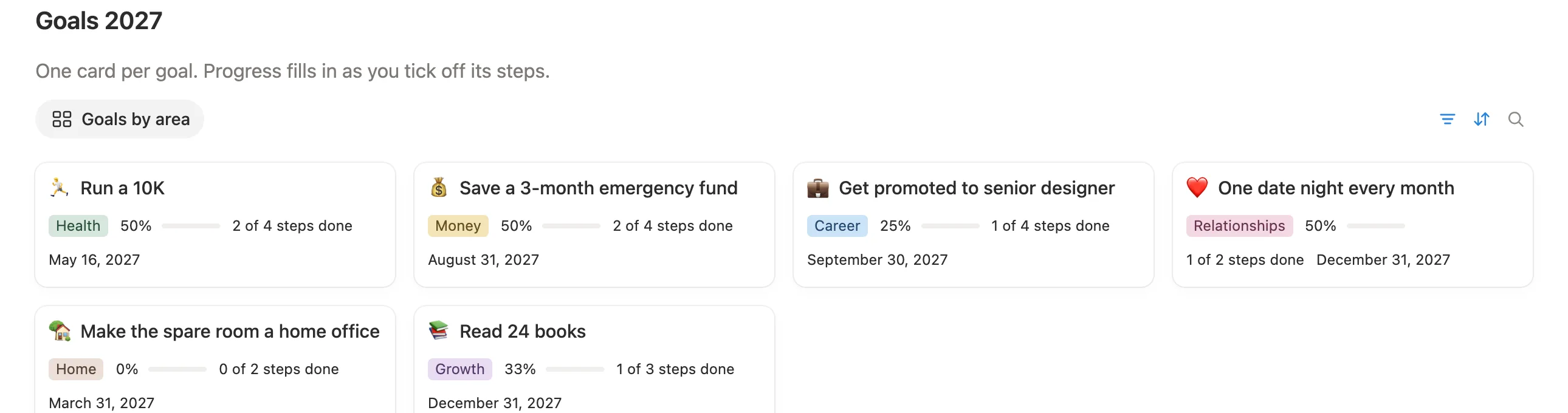Click the money bag emoji icon
This screenshot has height=413, width=1568.
439,188
